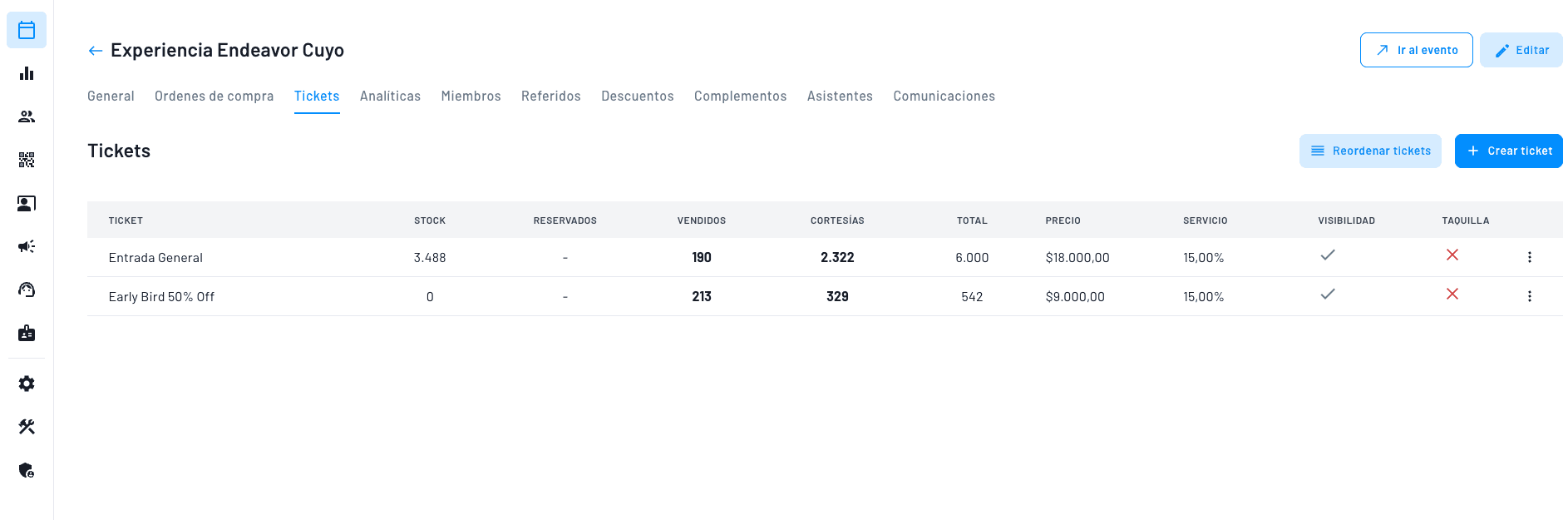Switch to the General tab

tap(111, 97)
